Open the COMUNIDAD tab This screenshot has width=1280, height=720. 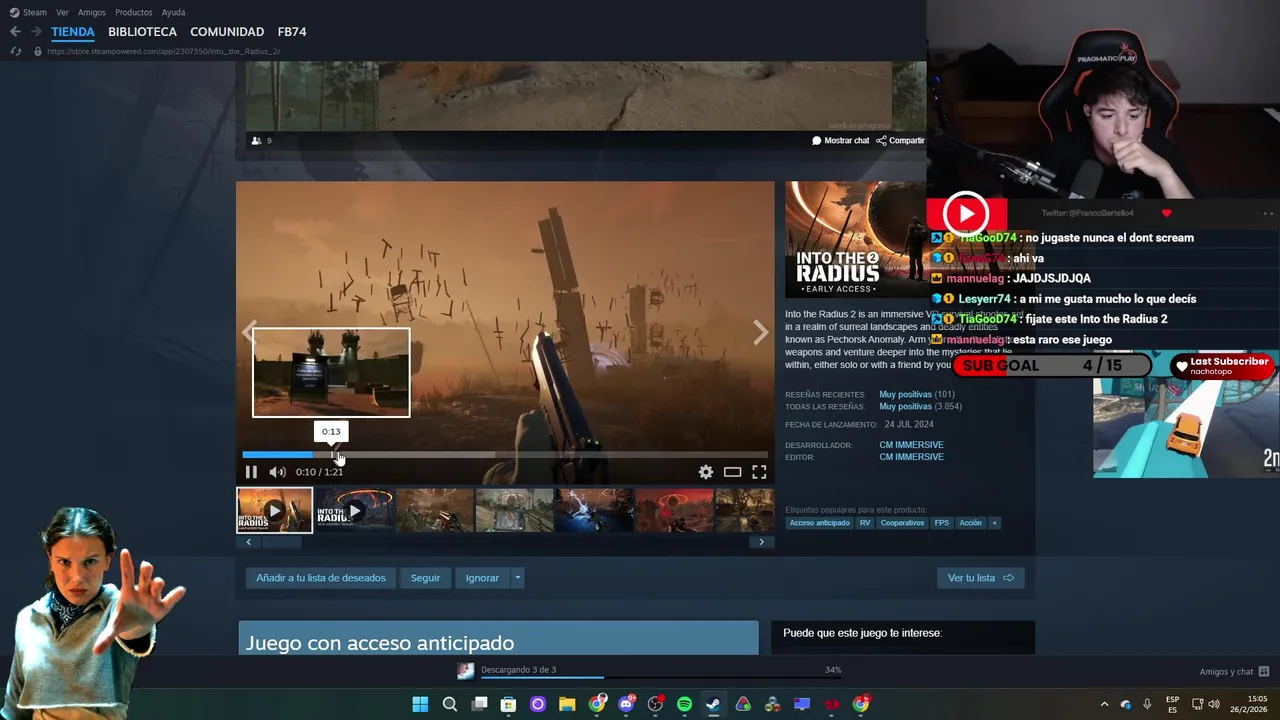click(x=227, y=32)
